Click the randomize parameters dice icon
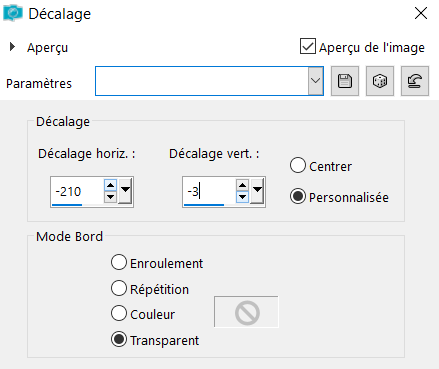439x369 pixels. 380,81
